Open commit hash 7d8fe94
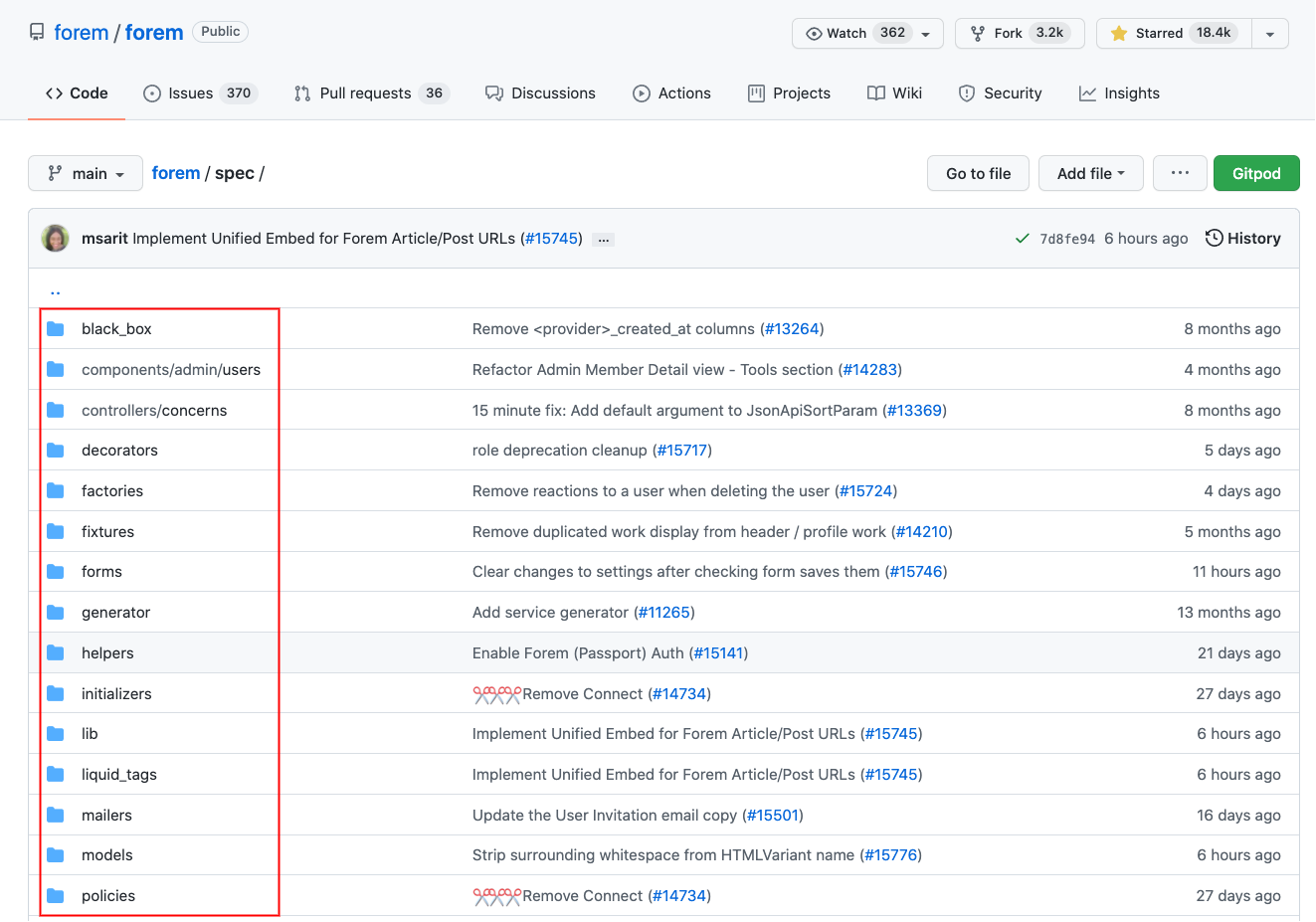1316x922 pixels. tap(1067, 239)
